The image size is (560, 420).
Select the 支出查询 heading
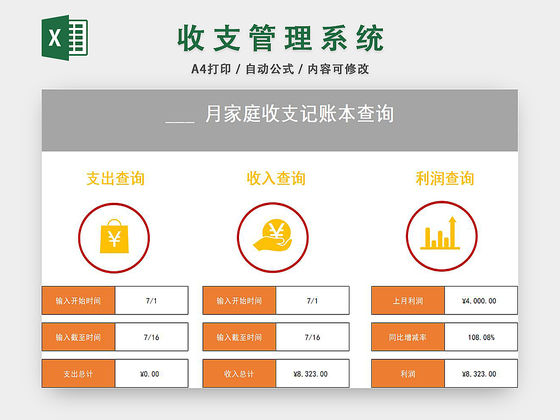pyautogui.click(x=115, y=178)
